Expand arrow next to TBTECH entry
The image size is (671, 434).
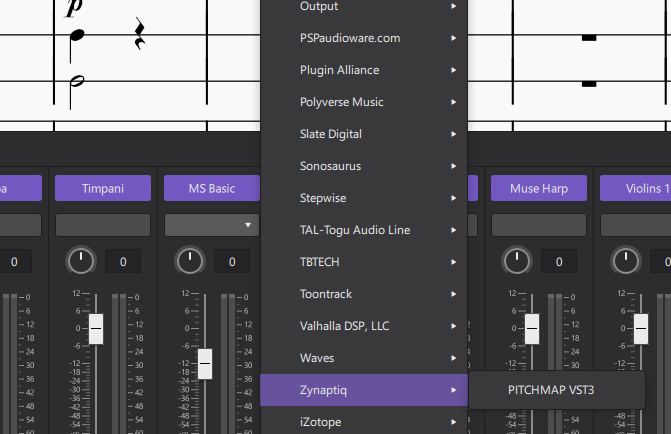(453, 262)
